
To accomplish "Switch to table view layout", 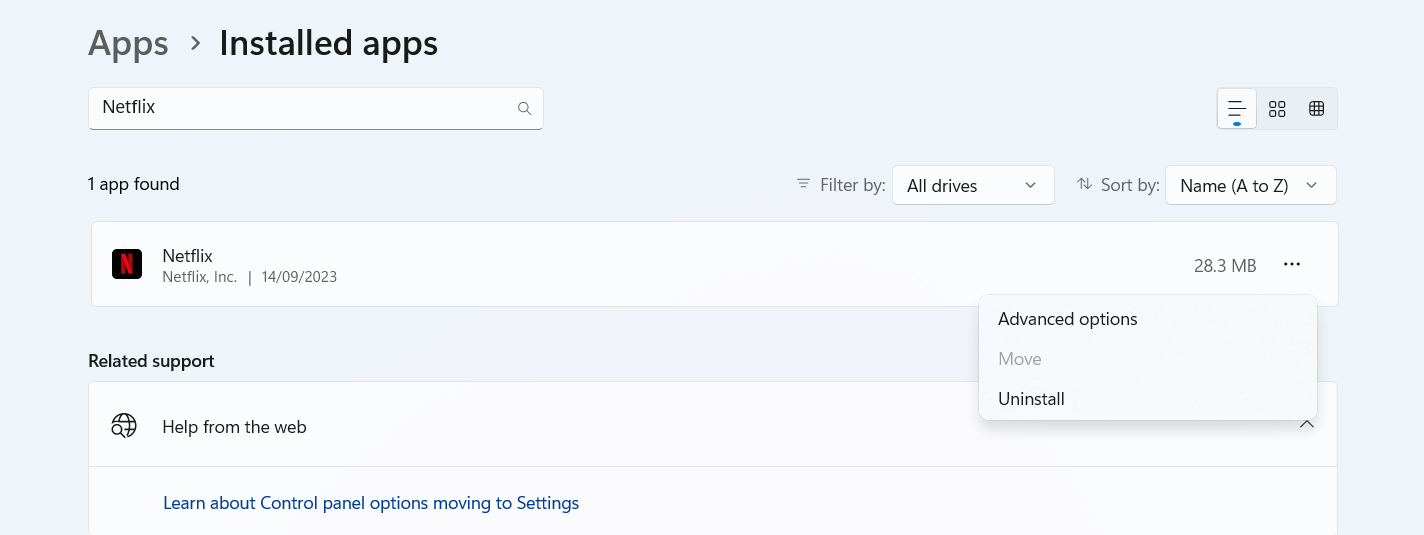I will coord(1317,109).
